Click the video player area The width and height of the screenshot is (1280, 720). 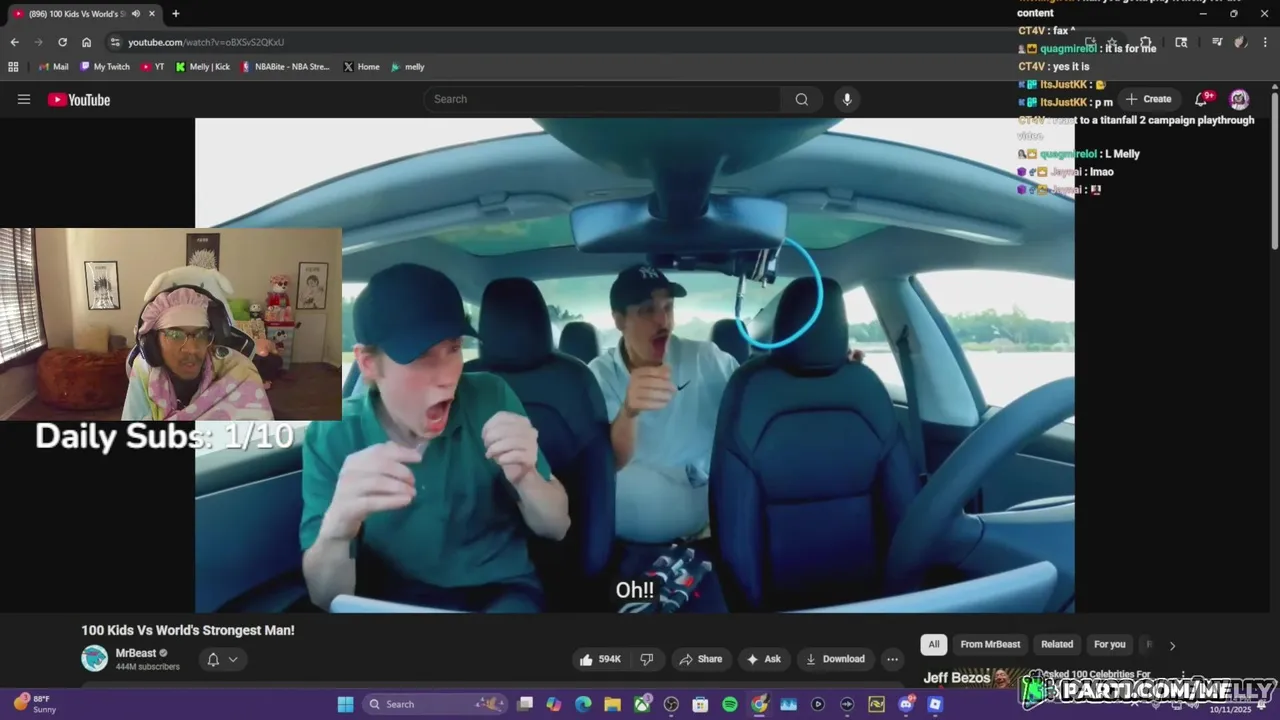pyautogui.click(x=635, y=365)
